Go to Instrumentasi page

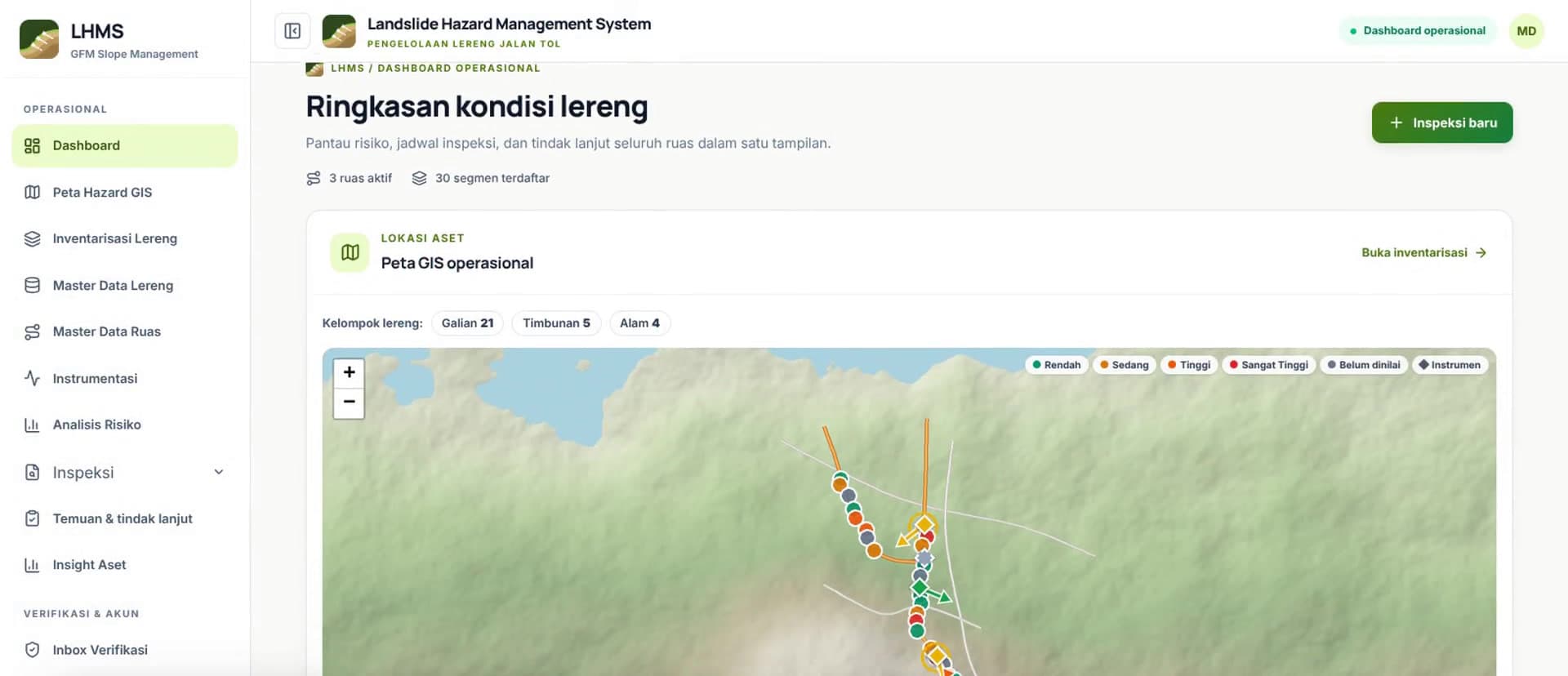[x=125, y=378]
